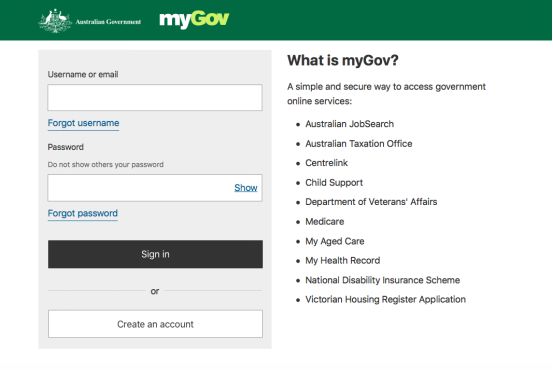Click Child Support list entry

pos(334,183)
